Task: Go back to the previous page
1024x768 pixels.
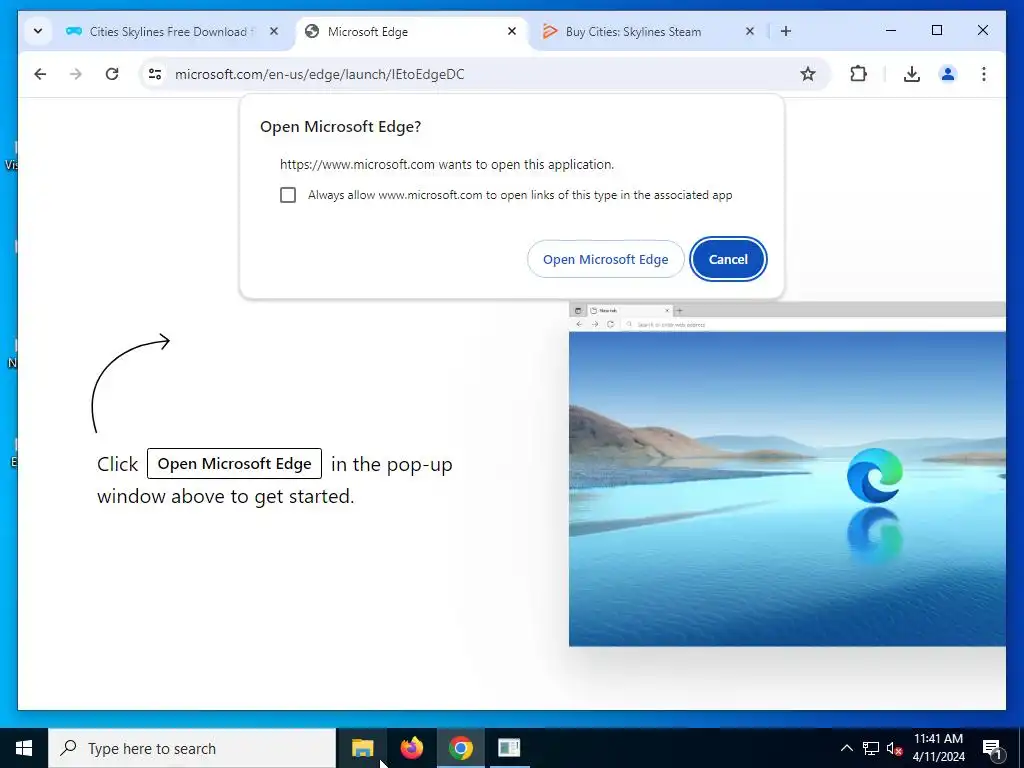Action: pos(40,74)
